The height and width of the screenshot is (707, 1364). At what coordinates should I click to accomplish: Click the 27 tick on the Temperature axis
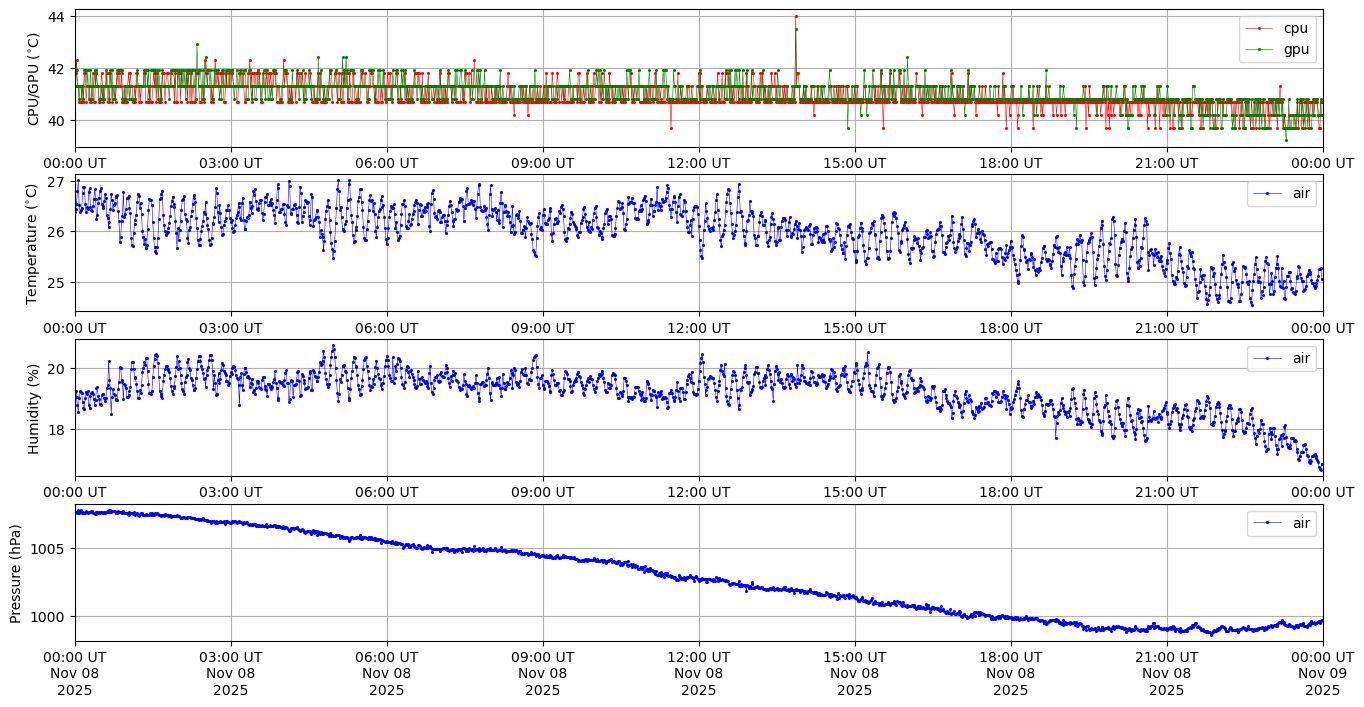tap(56, 182)
